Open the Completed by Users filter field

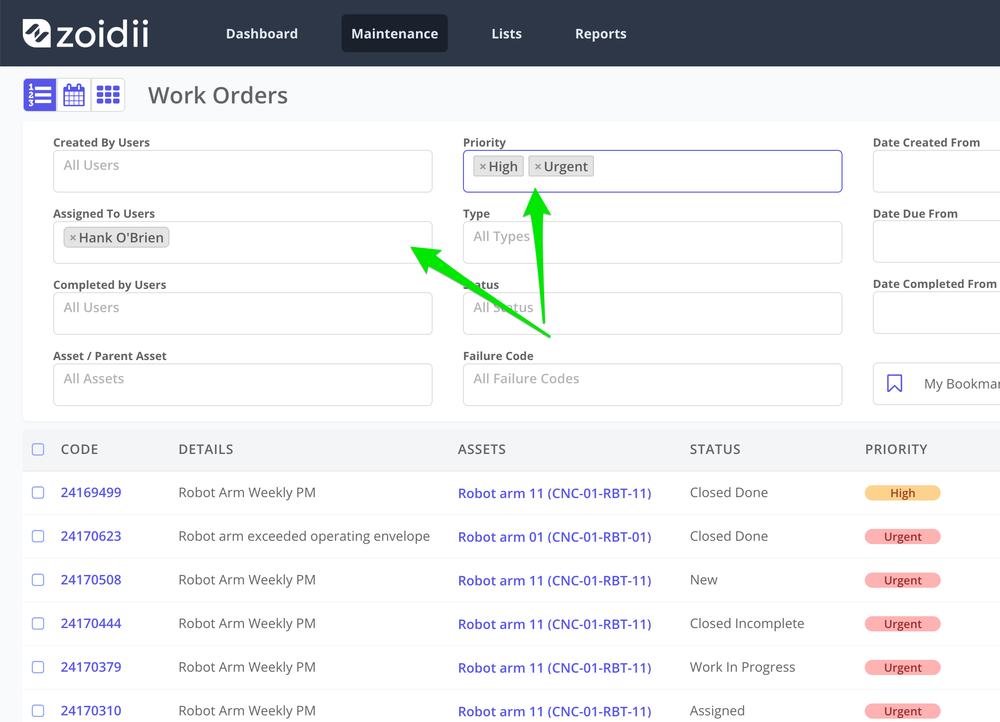coord(242,313)
